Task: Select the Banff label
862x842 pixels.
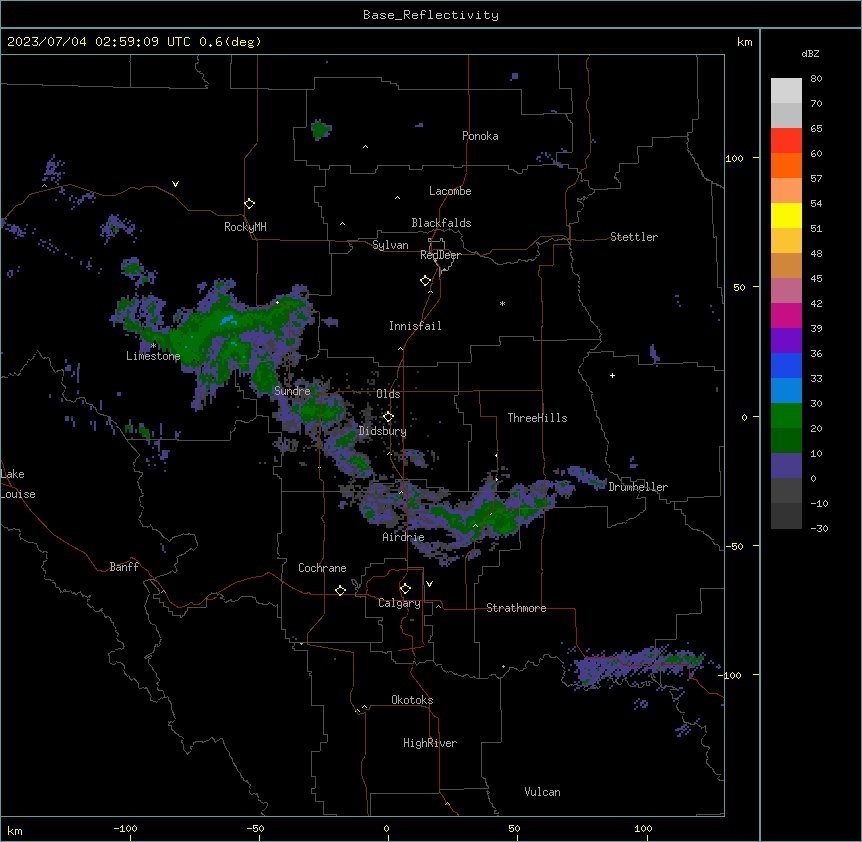Action: [124, 567]
